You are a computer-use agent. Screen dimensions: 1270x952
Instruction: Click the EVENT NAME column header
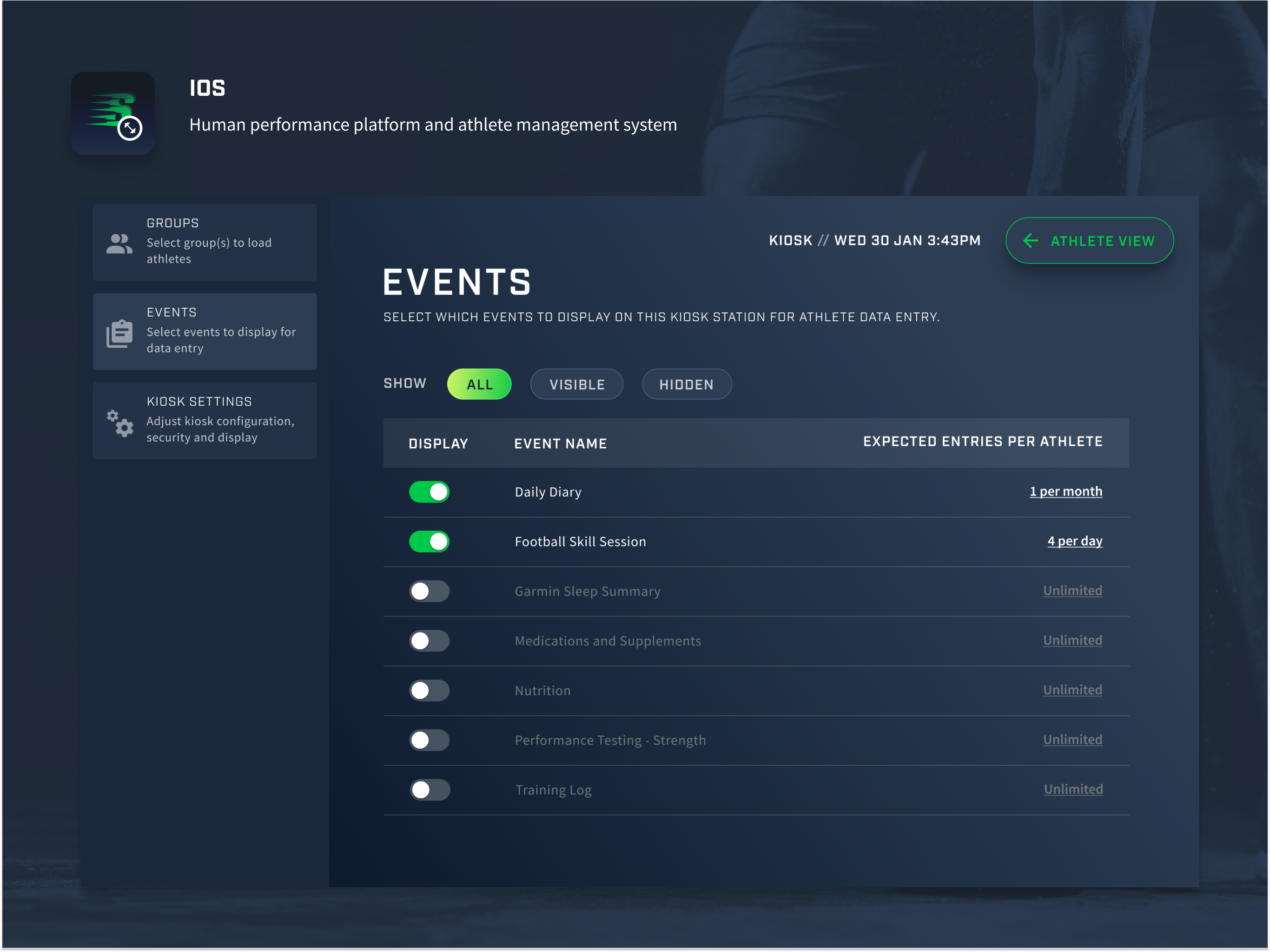coord(560,444)
